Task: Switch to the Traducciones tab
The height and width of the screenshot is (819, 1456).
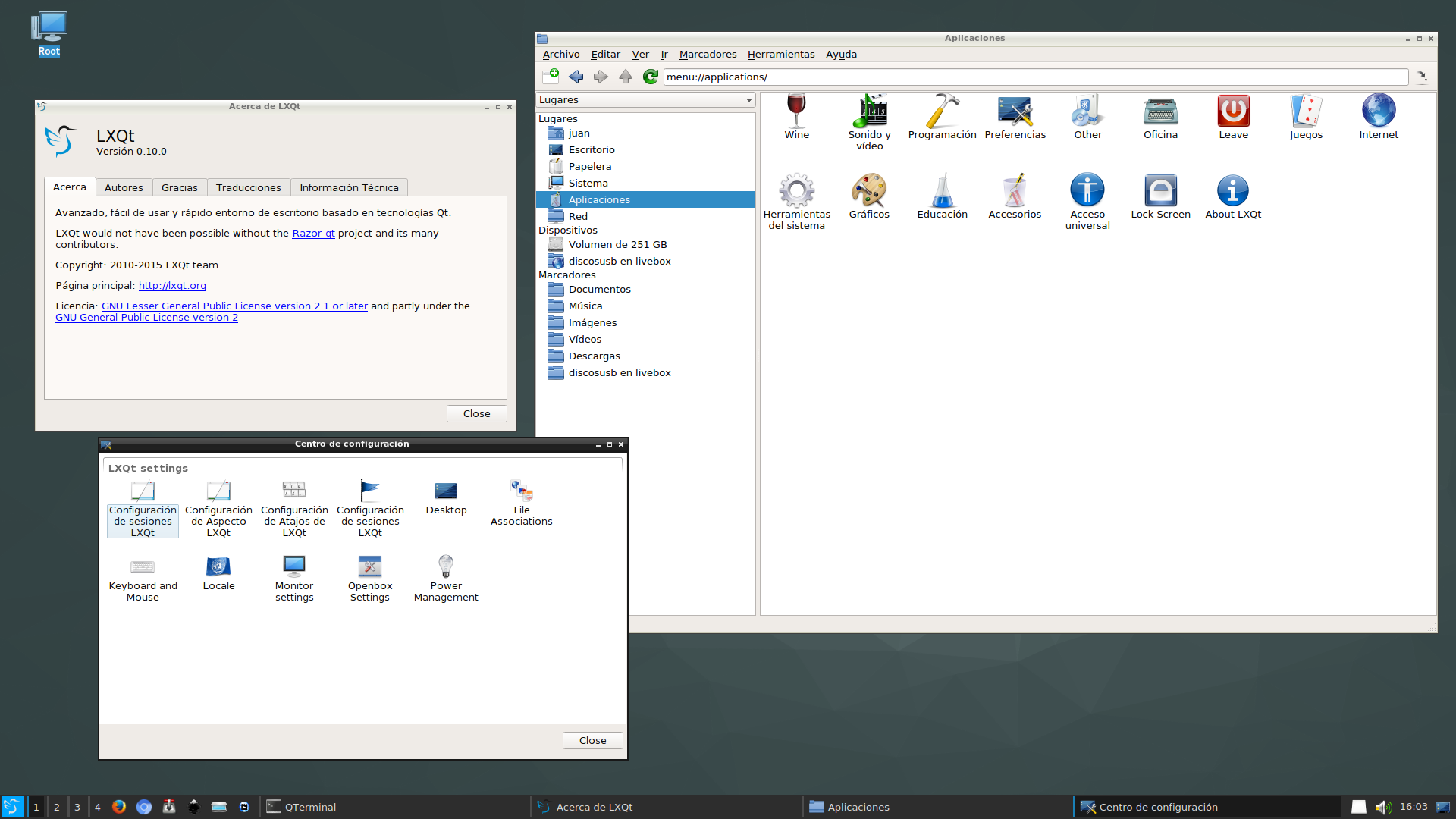Action: pyautogui.click(x=248, y=187)
